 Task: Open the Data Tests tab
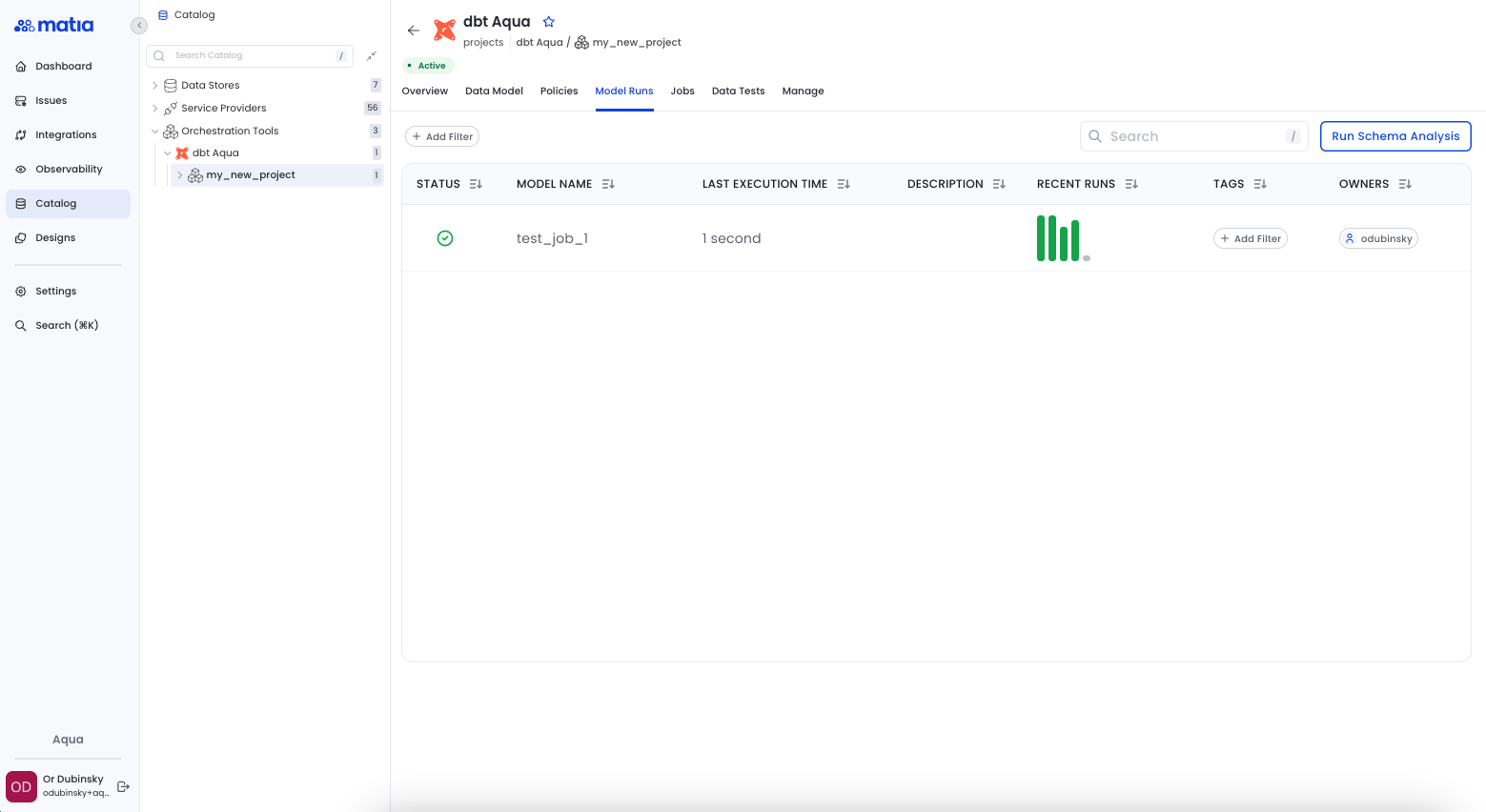(x=738, y=91)
